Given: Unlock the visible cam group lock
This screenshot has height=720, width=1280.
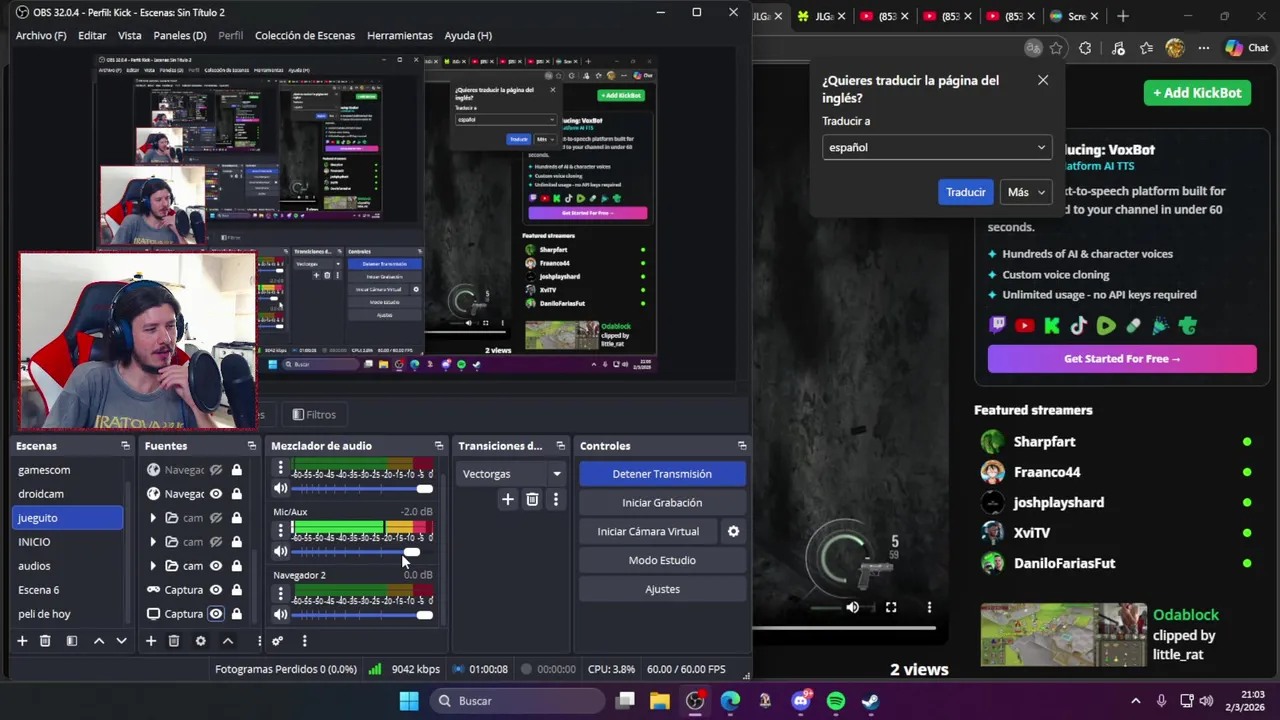Looking at the screenshot, I should pyautogui.click(x=236, y=566).
